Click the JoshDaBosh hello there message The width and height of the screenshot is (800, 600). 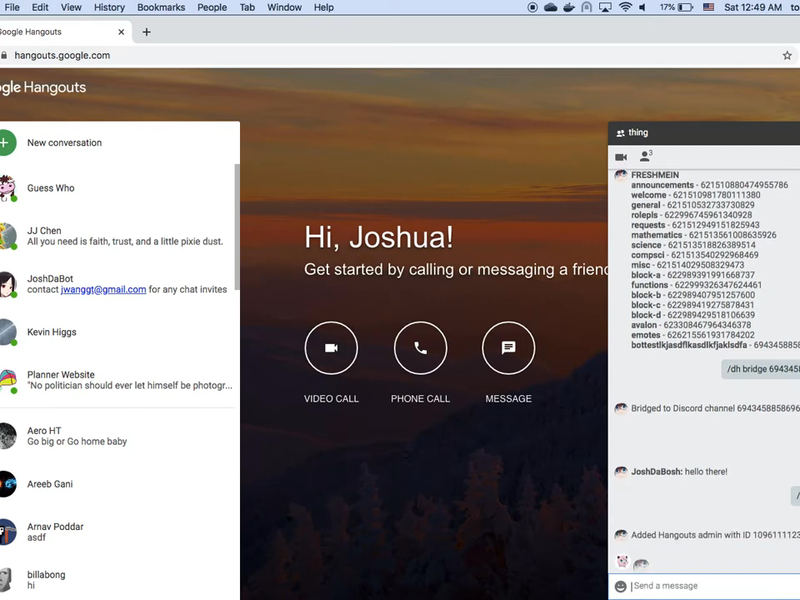(x=679, y=471)
